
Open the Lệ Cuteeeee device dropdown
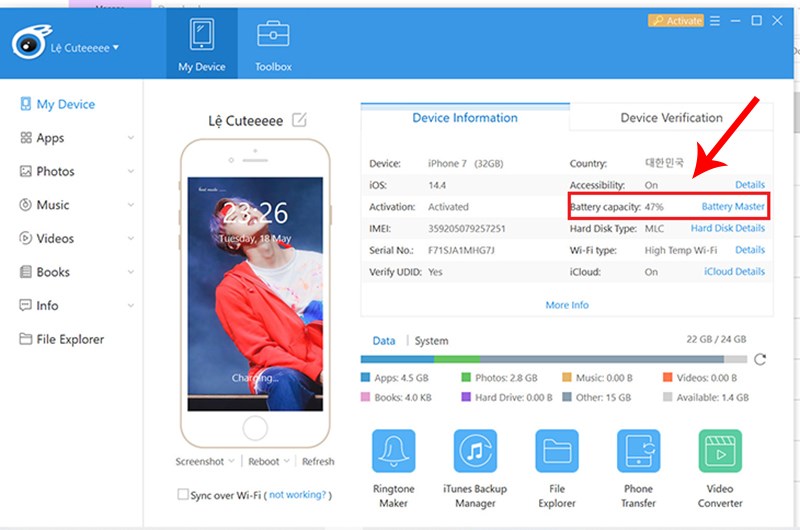85,48
